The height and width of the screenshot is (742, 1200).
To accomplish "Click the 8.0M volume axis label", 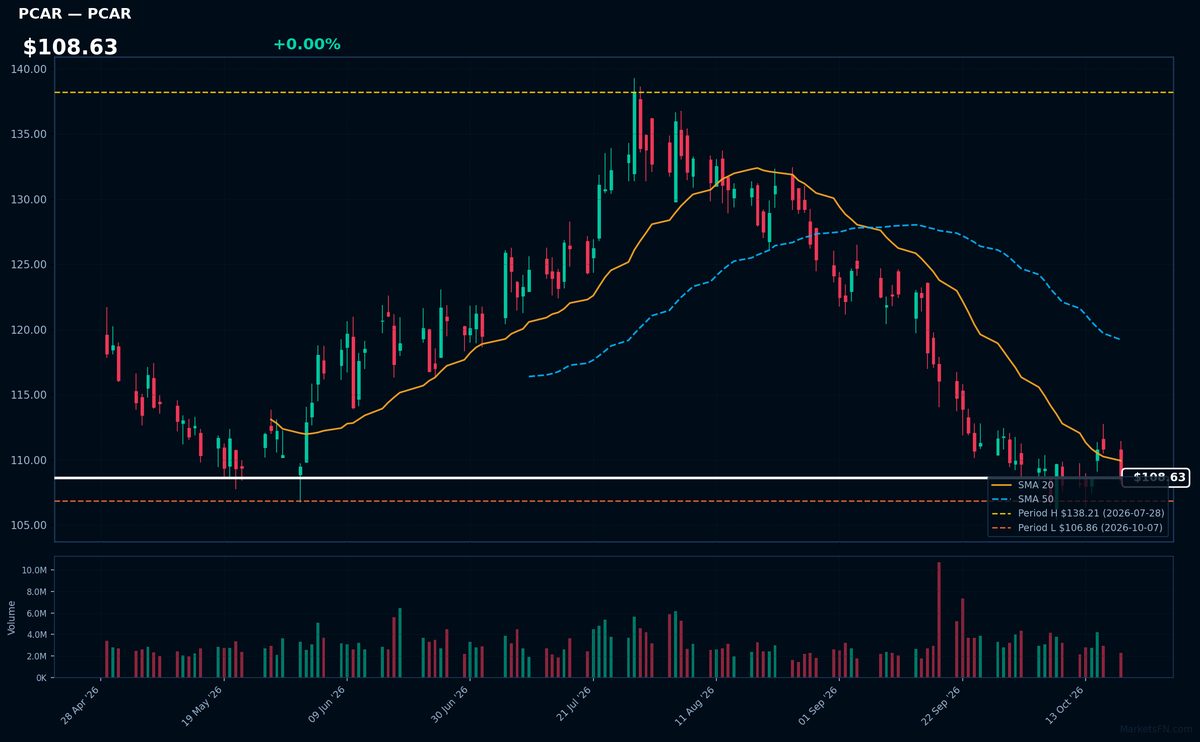I will pyautogui.click(x=35, y=592).
